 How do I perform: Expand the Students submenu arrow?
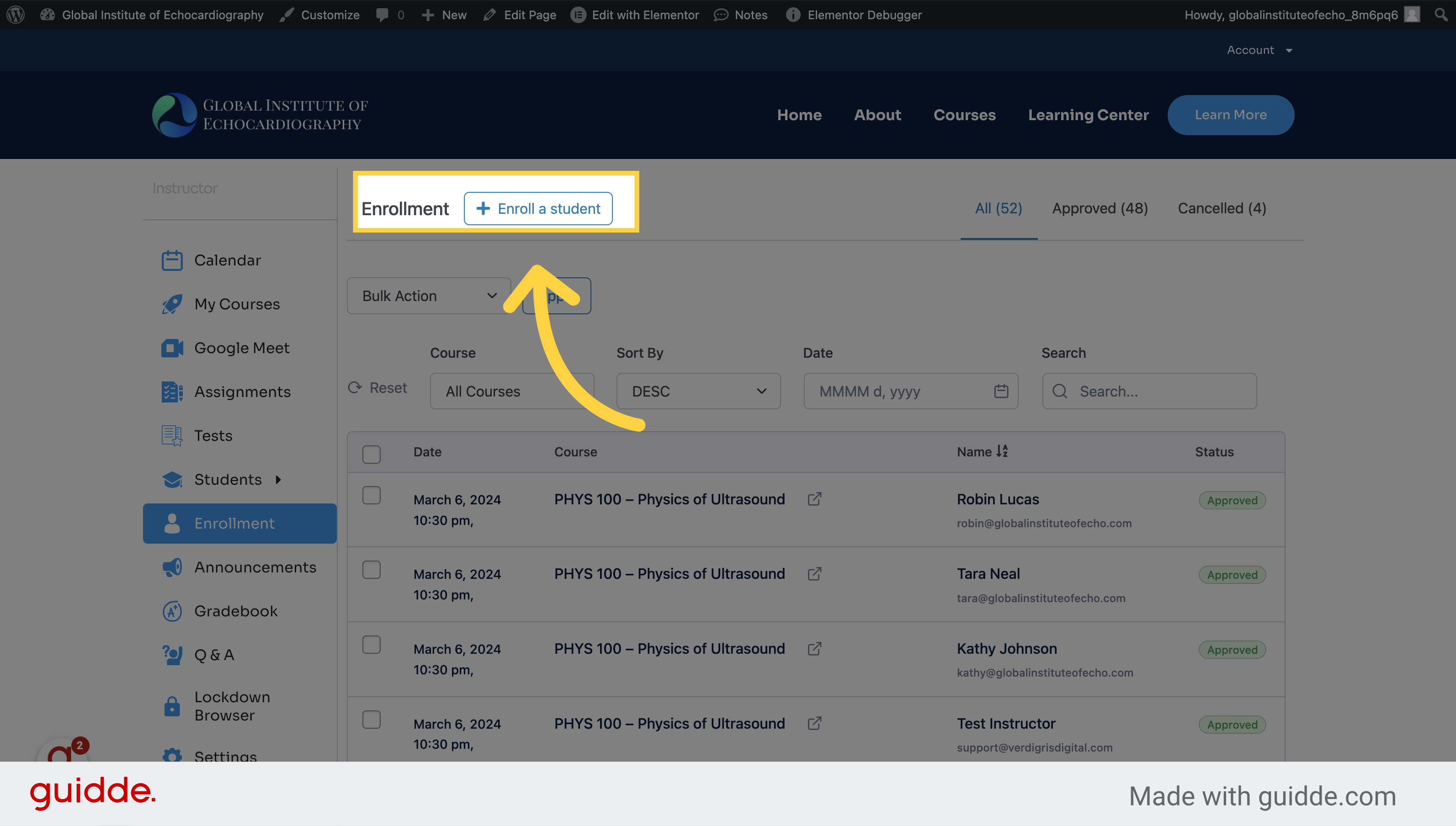pos(278,479)
